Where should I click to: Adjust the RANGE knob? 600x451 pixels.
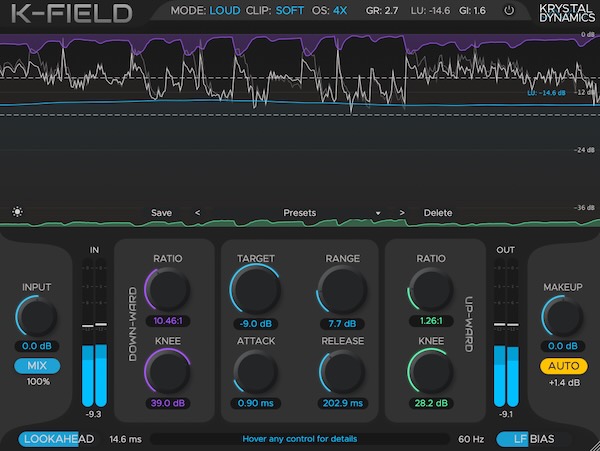click(x=342, y=290)
